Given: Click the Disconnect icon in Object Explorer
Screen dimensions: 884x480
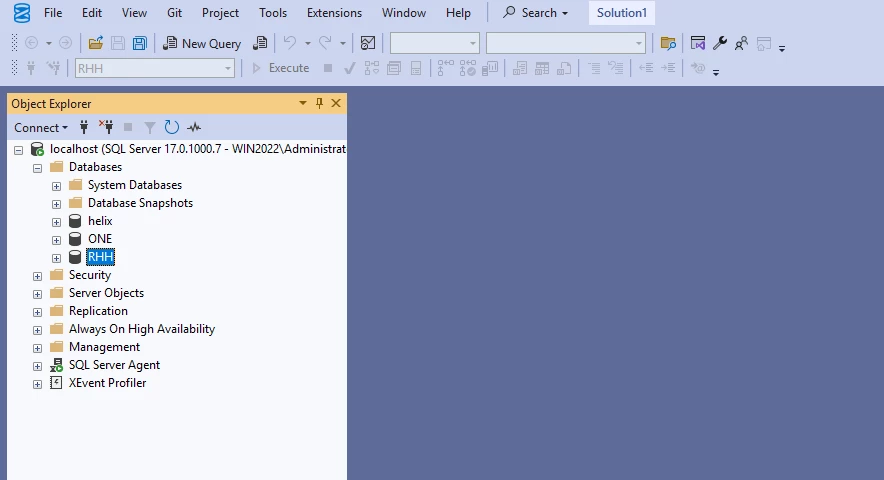Looking at the screenshot, I should tap(106, 127).
